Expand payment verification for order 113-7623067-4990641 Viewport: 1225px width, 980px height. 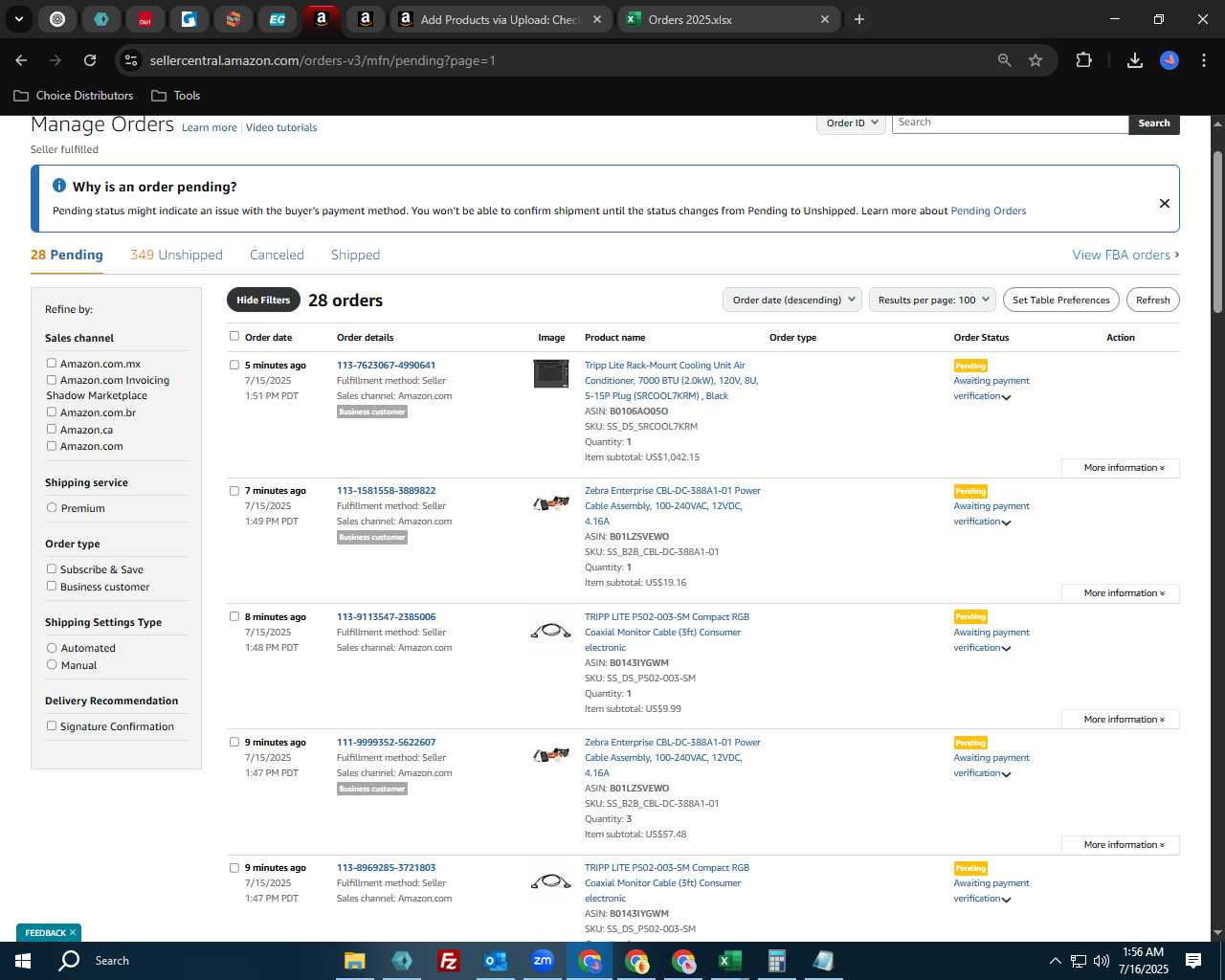(1006, 397)
